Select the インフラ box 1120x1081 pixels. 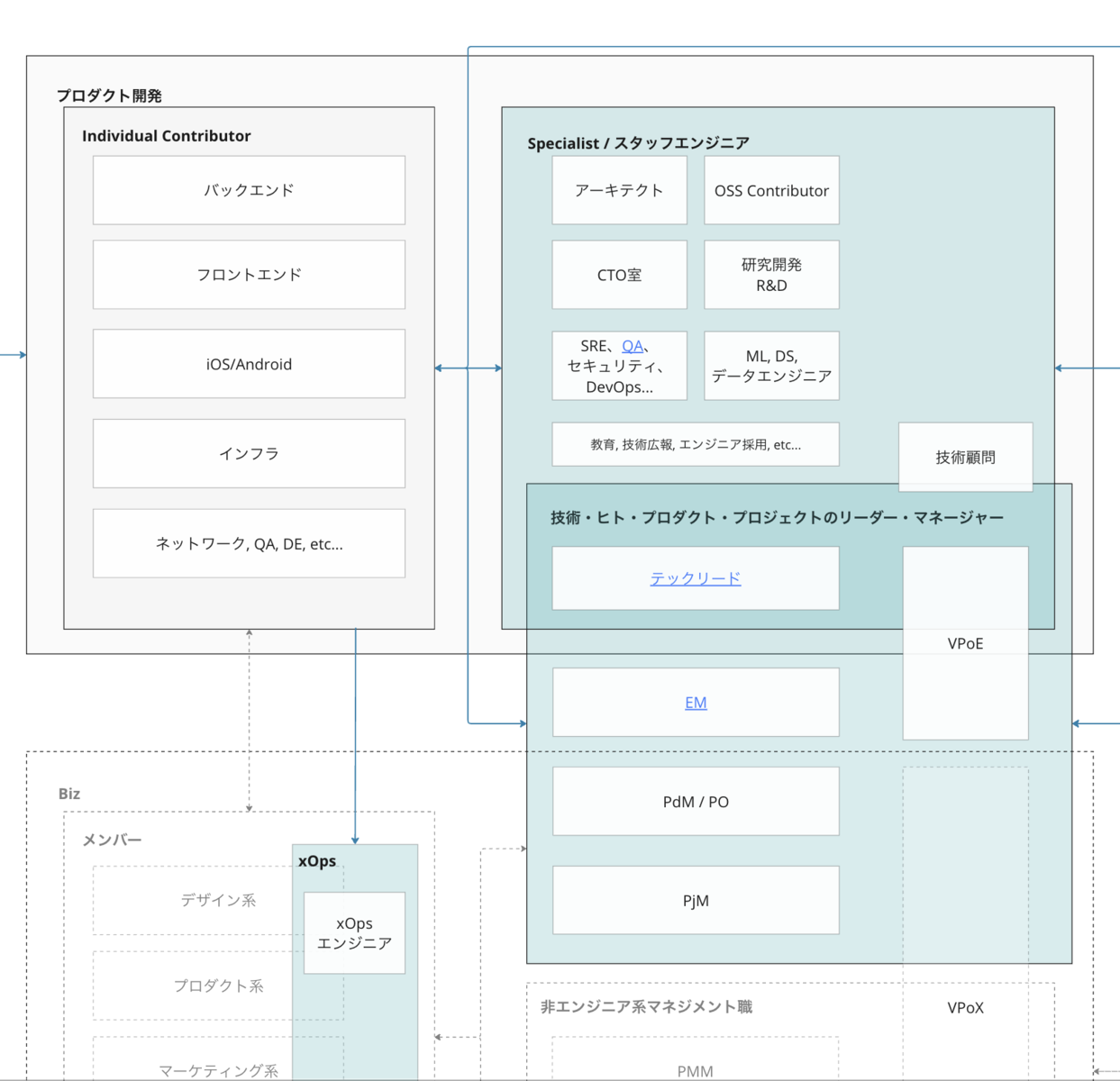coord(249,453)
